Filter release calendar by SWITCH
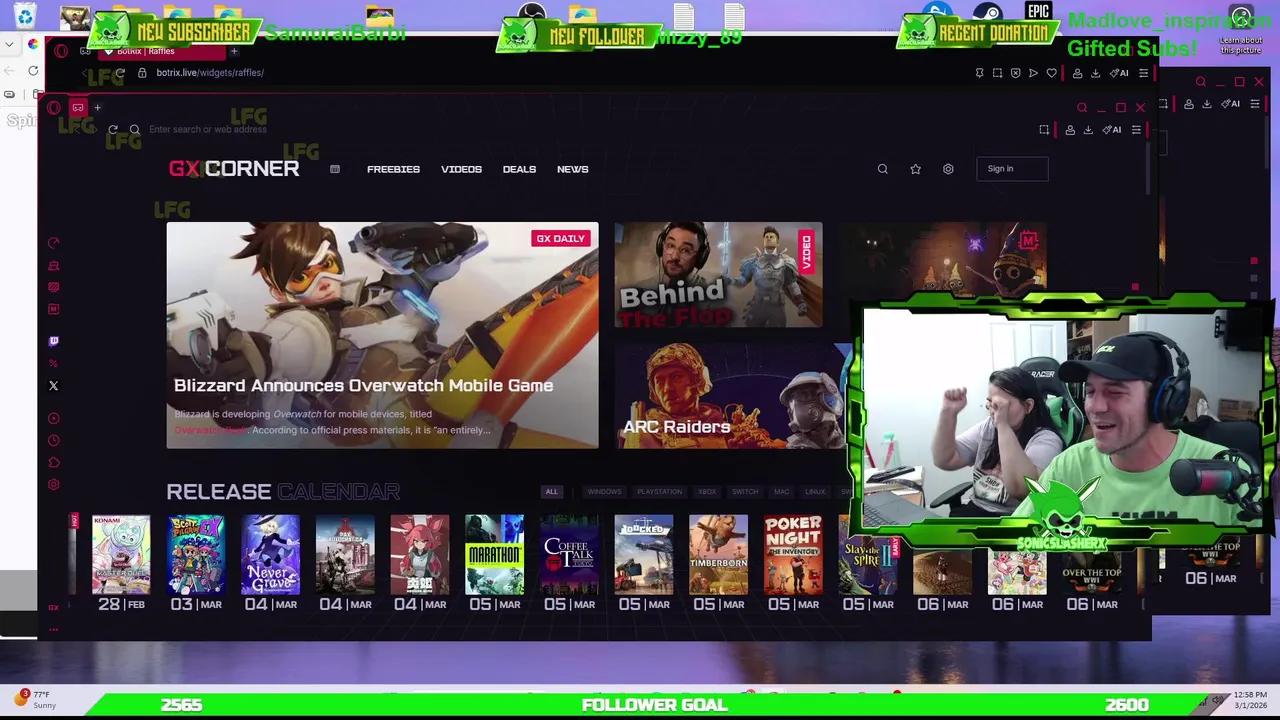The image size is (1280, 720). [745, 492]
